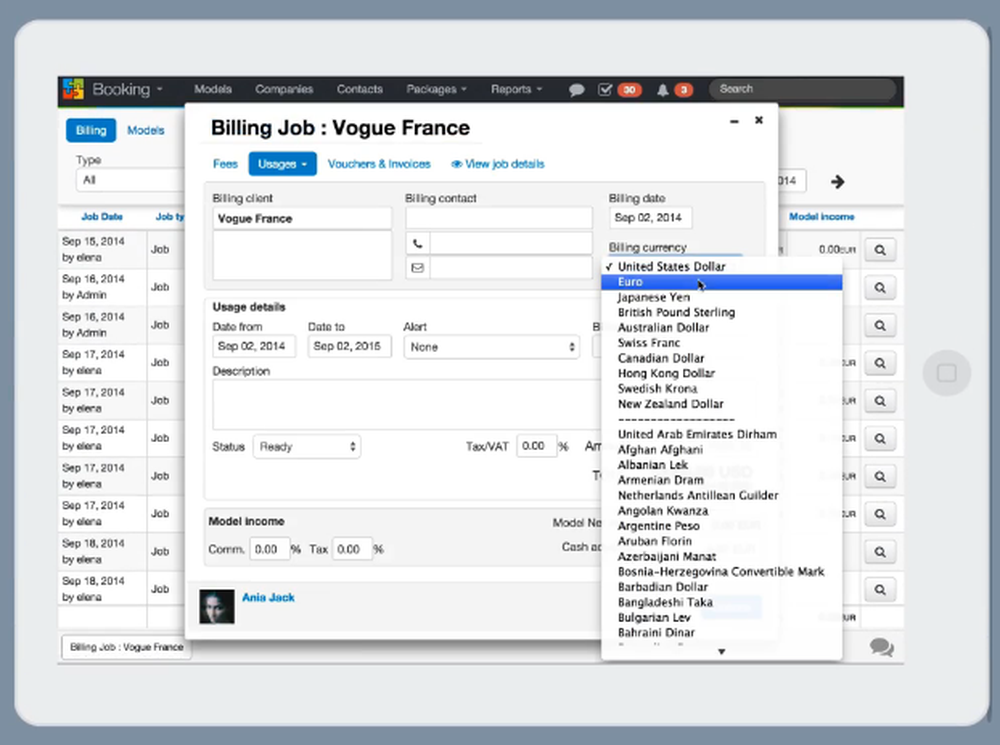Viewport: 1000px width, 745px height.
Task: Minimize the Billing Job dialog
Action: point(734,121)
